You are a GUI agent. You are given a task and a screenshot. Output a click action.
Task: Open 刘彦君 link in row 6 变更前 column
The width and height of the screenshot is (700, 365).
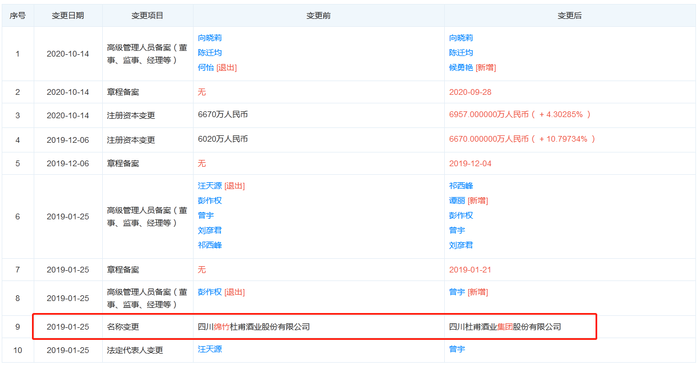[210, 230]
